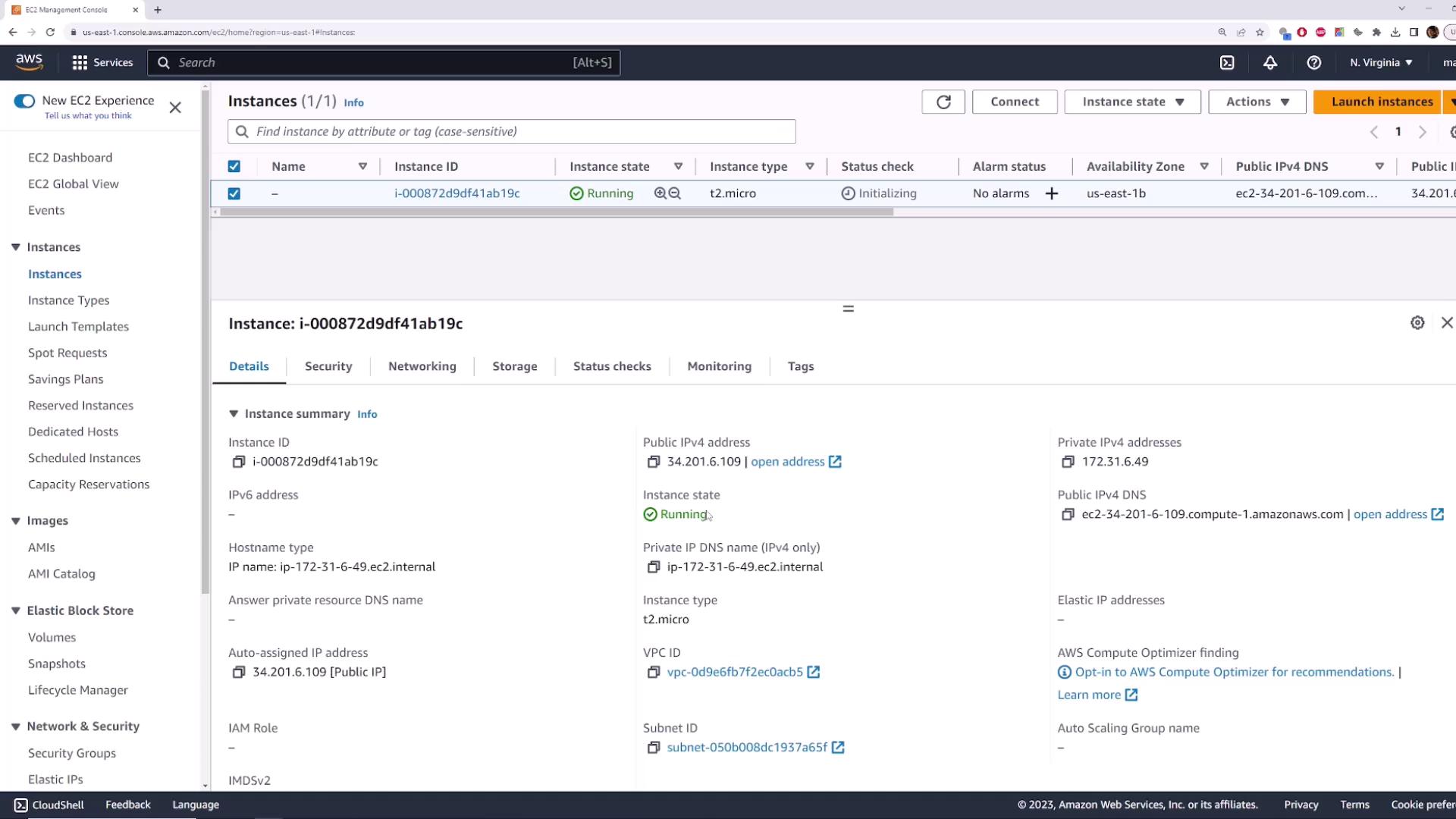1456x819 pixels.
Task: Click the zoom in instance state icon
Action: (660, 193)
